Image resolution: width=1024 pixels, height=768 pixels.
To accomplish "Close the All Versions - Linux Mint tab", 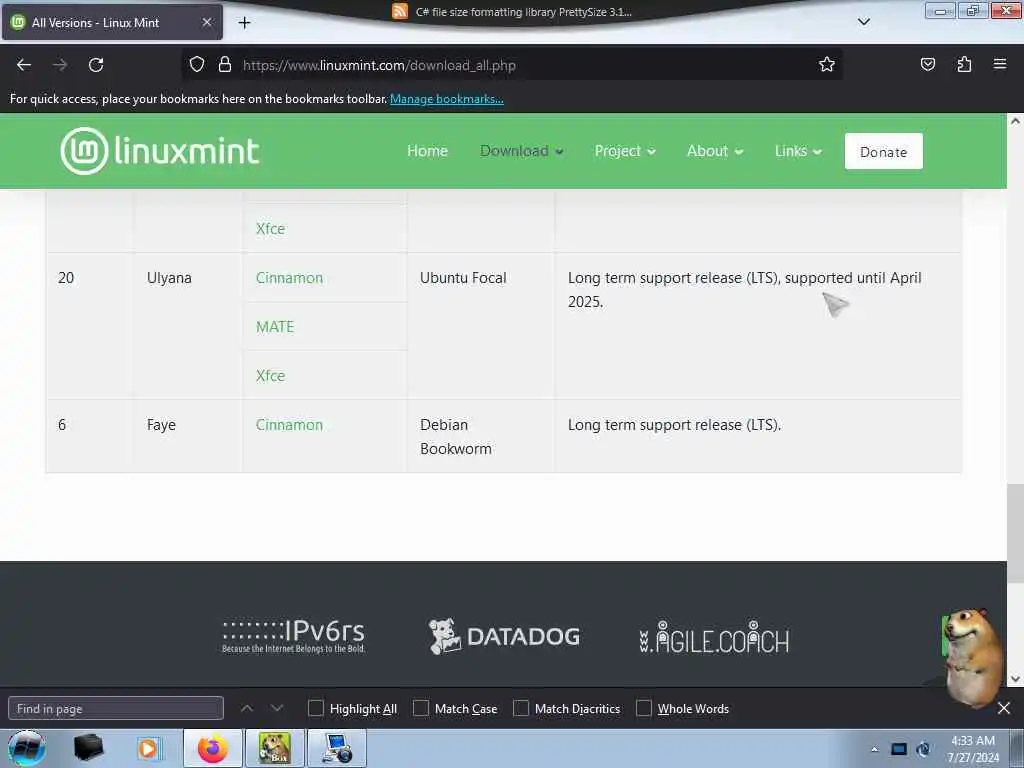I will [x=207, y=22].
